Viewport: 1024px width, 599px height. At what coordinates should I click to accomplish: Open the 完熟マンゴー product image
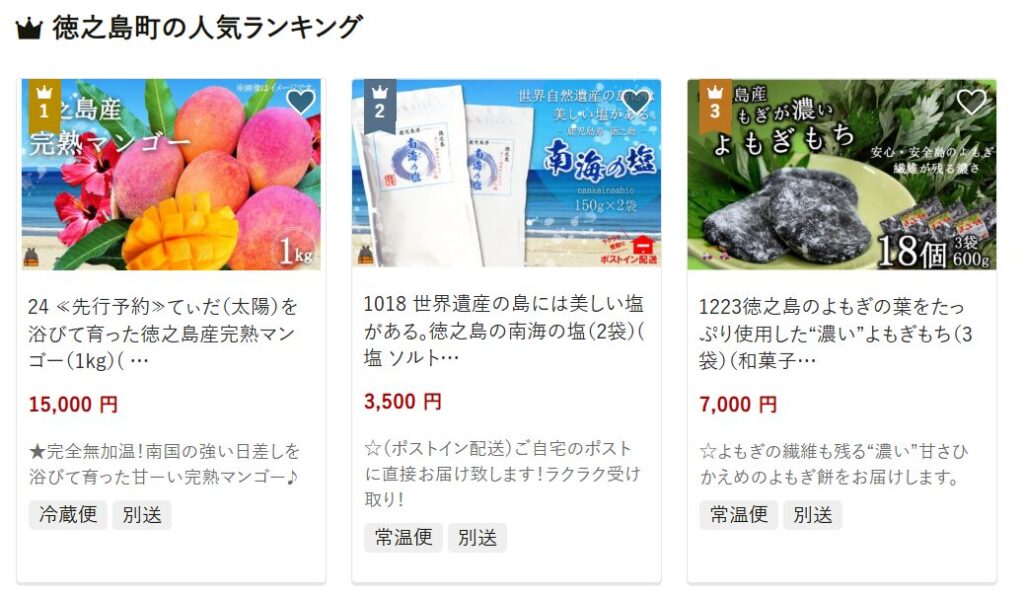[171, 174]
